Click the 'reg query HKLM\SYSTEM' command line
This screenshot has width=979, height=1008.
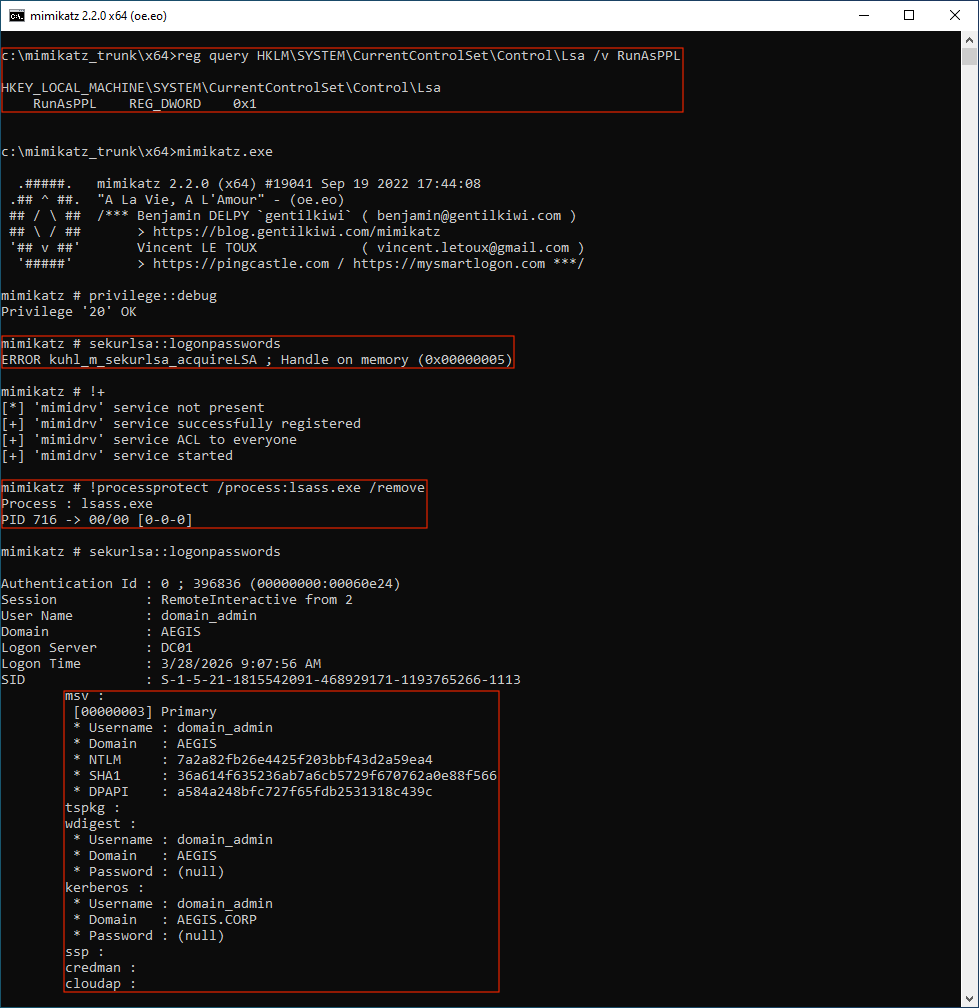(341, 56)
